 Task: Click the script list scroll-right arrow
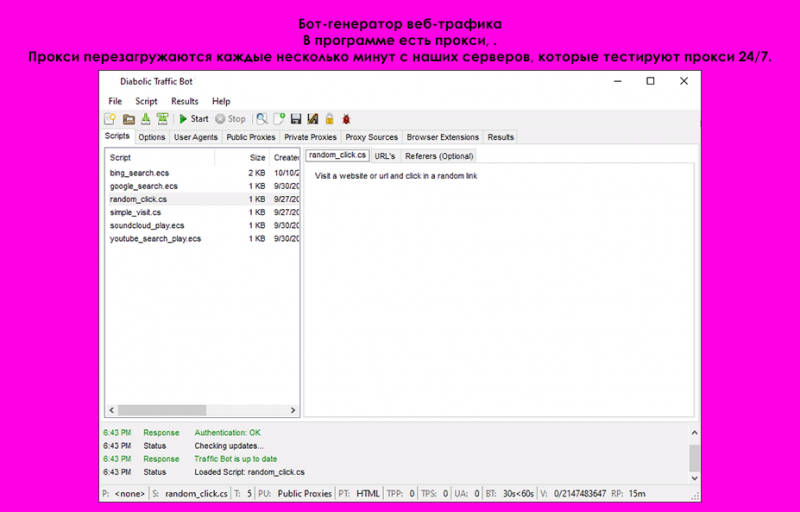point(293,410)
